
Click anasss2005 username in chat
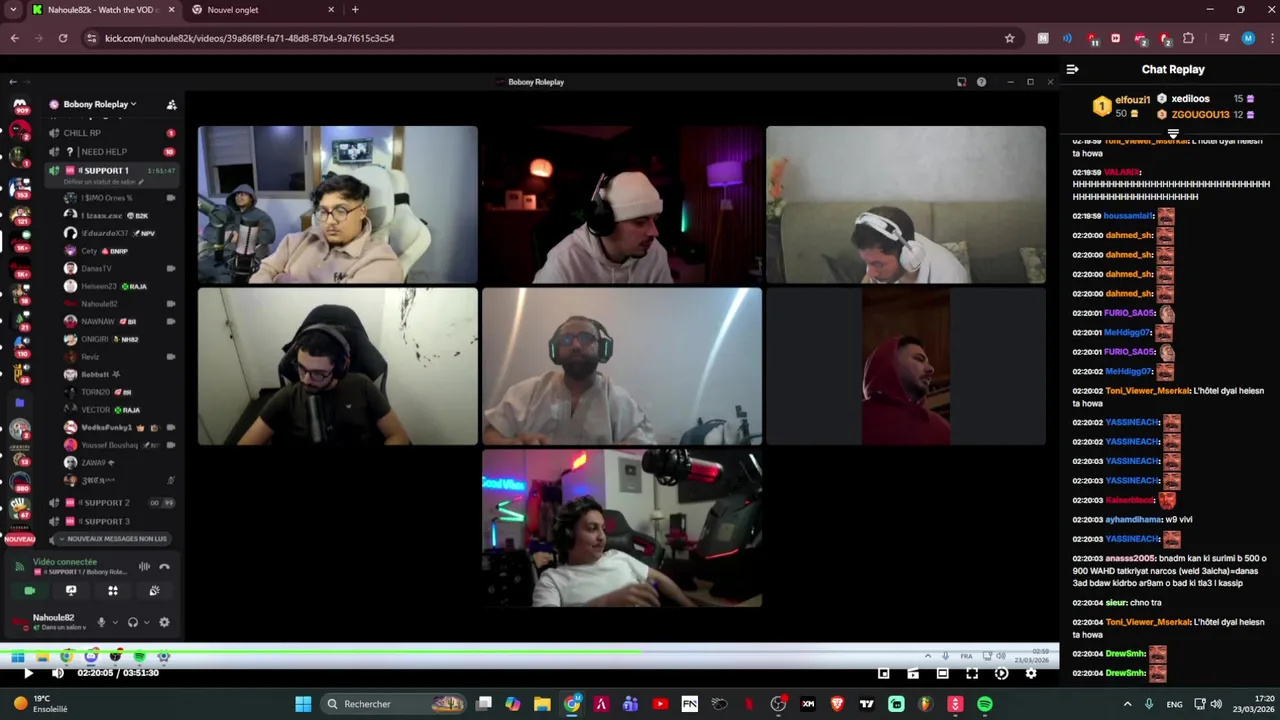[x=1130, y=559]
